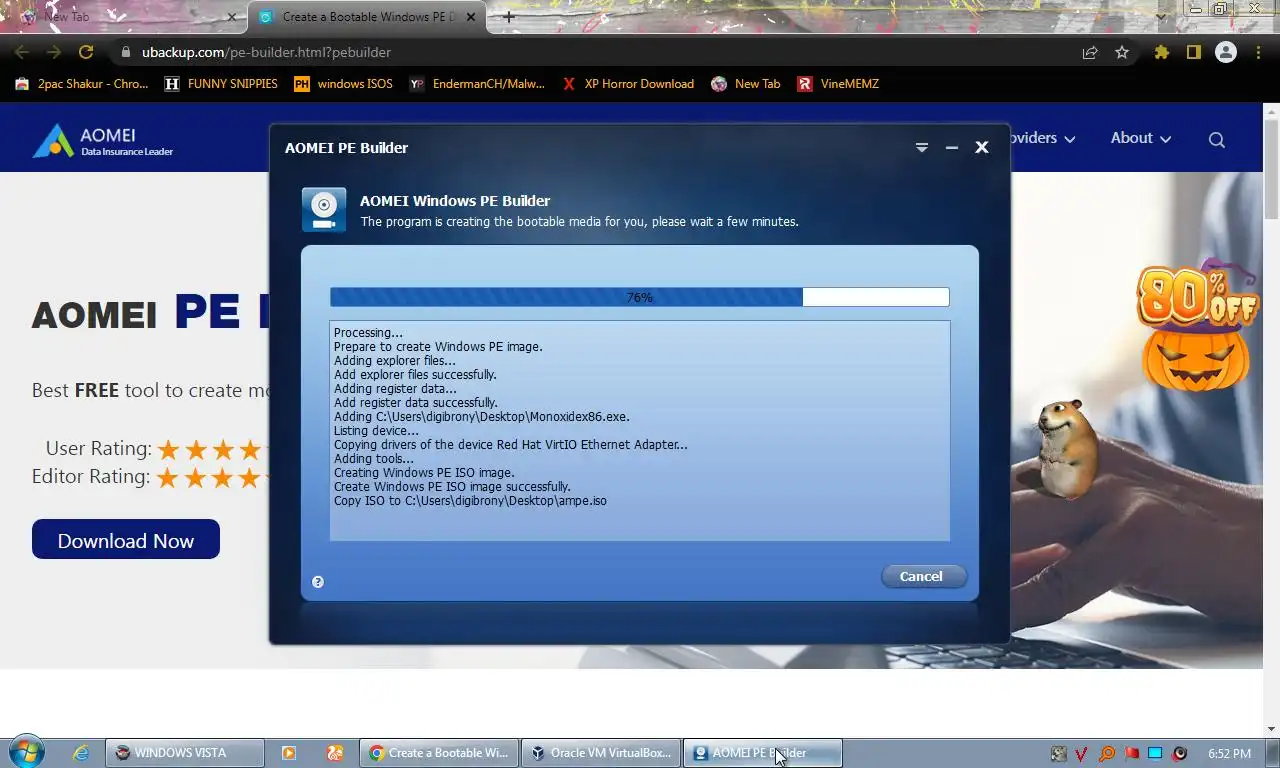Switch to the first New Tab tab
Screen dimensions: 1280x768
[x=128, y=17]
